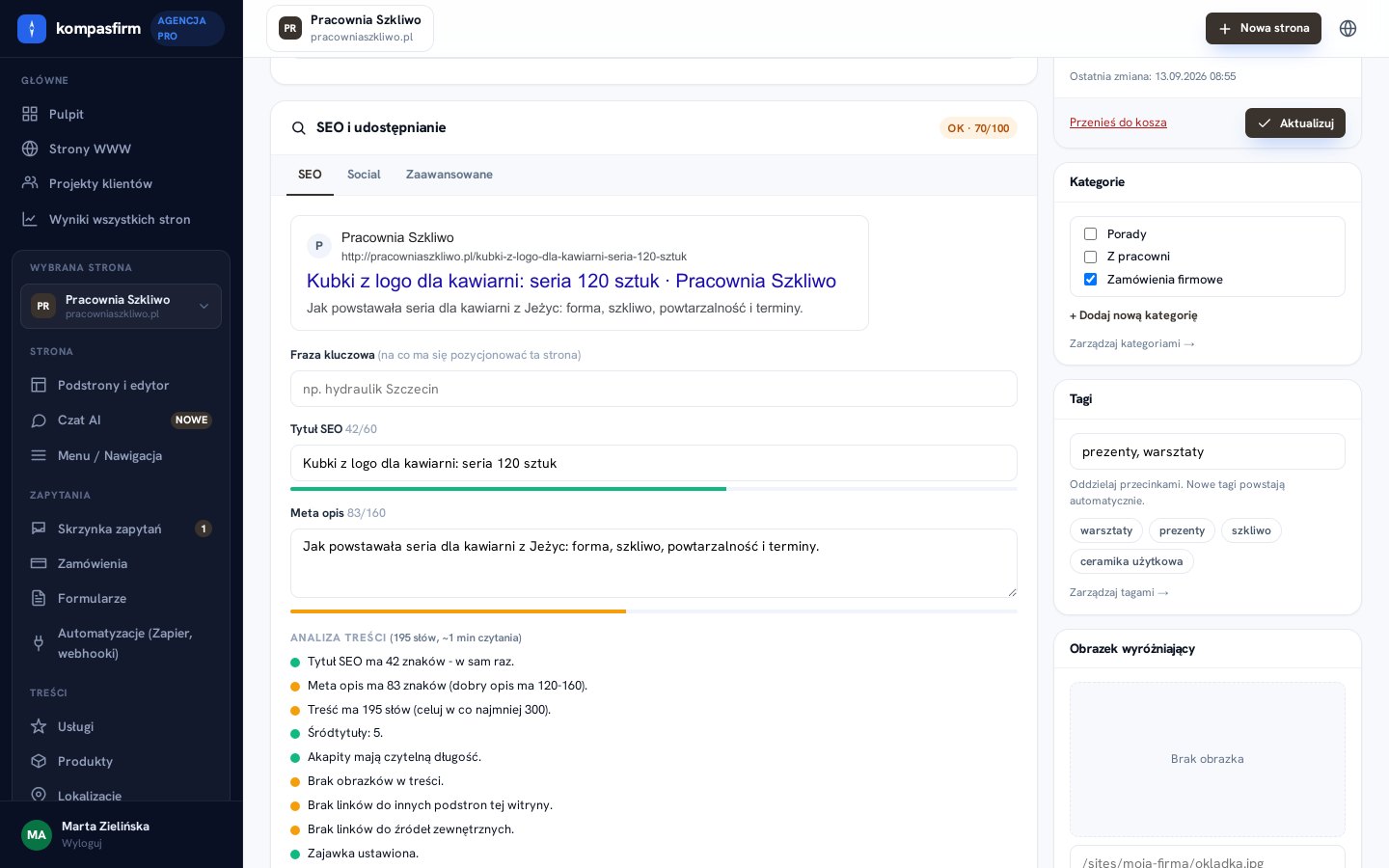1389x868 pixels.
Task: Click the box icon for Produkty
Action: pyautogui.click(x=39, y=761)
